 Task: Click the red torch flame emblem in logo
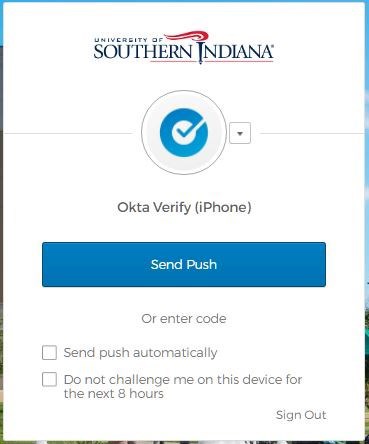point(187,37)
